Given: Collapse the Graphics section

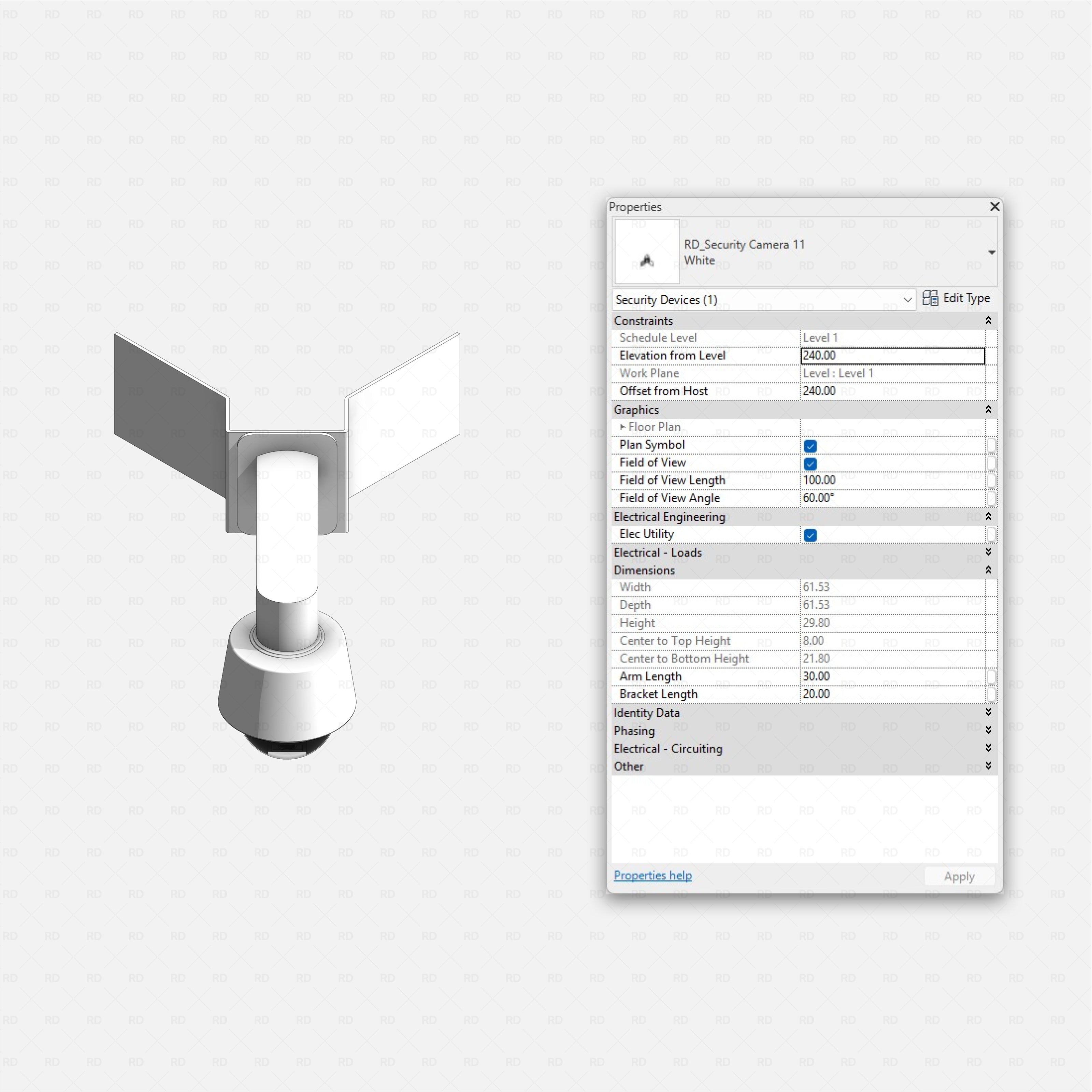Looking at the screenshot, I should point(988,410).
